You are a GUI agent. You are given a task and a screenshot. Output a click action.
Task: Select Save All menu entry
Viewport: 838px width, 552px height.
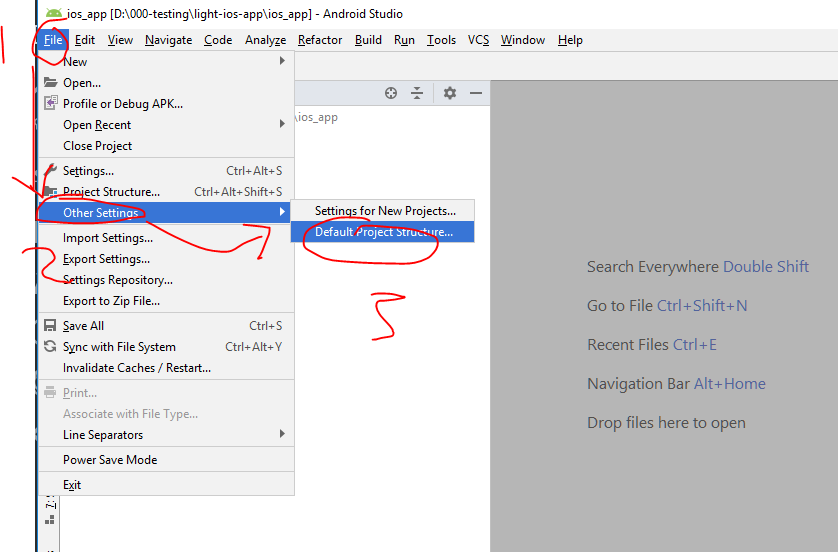tap(166, 326)
